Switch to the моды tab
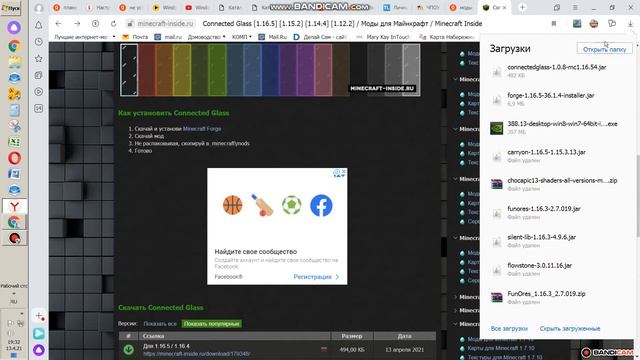The width and height of the screenshot is (640, 360). coord(461,7)
